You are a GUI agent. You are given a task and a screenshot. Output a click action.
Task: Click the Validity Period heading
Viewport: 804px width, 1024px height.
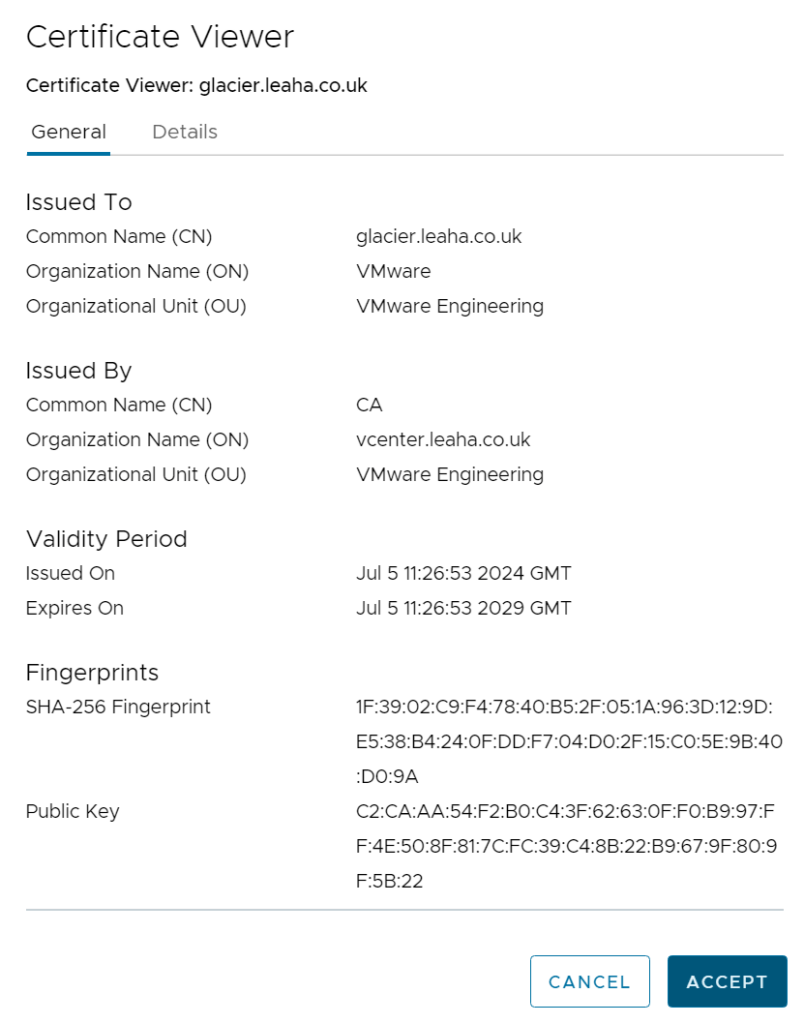106,539
